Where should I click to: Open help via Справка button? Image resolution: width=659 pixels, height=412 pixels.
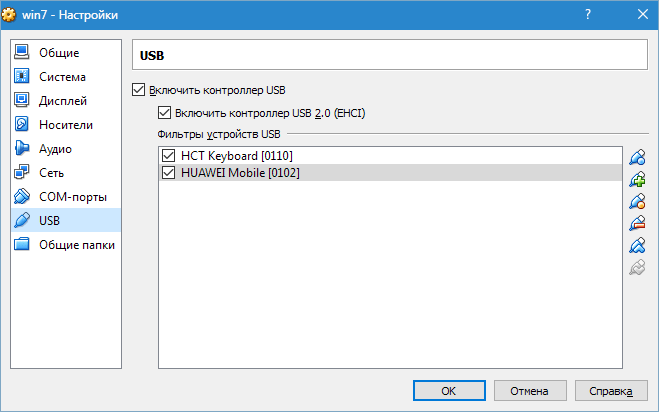pos(611,391)
